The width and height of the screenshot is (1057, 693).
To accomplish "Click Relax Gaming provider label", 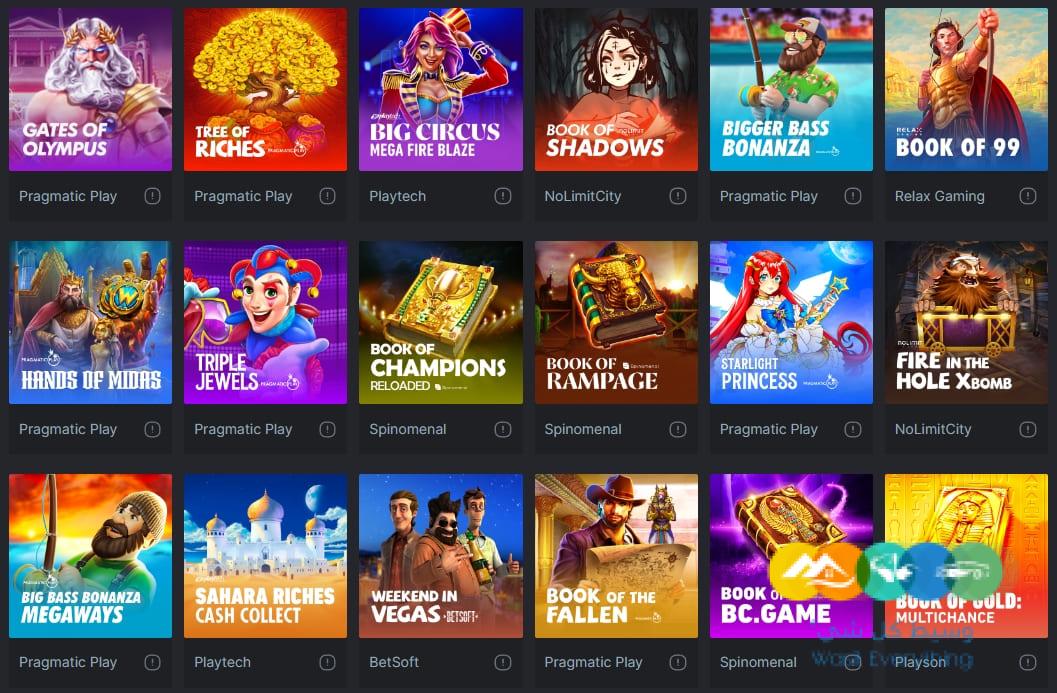I will click(x=939, y=196).
